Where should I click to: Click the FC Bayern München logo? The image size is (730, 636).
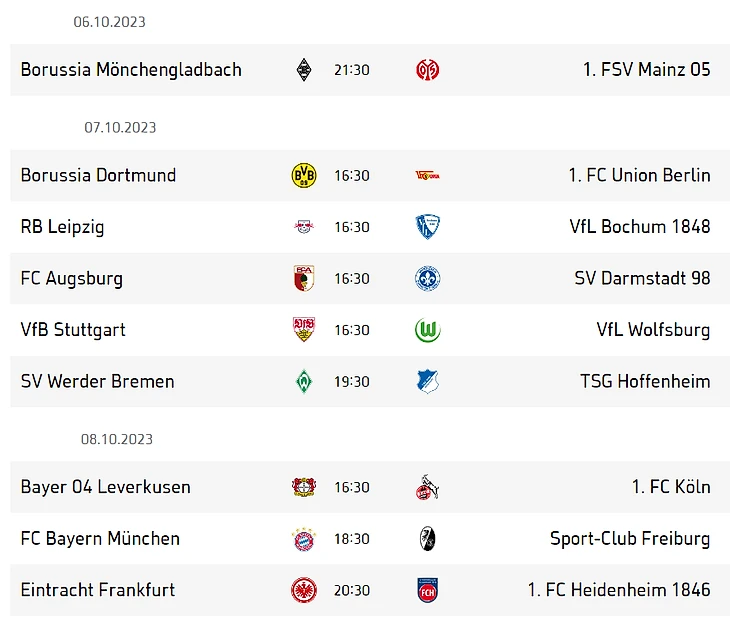pyautogui.click(x=304, y=539)
